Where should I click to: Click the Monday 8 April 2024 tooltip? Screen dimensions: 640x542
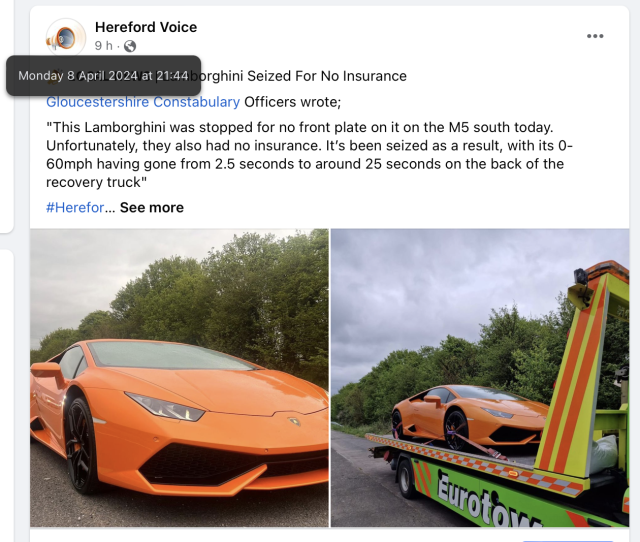click(x=103, y=76)
